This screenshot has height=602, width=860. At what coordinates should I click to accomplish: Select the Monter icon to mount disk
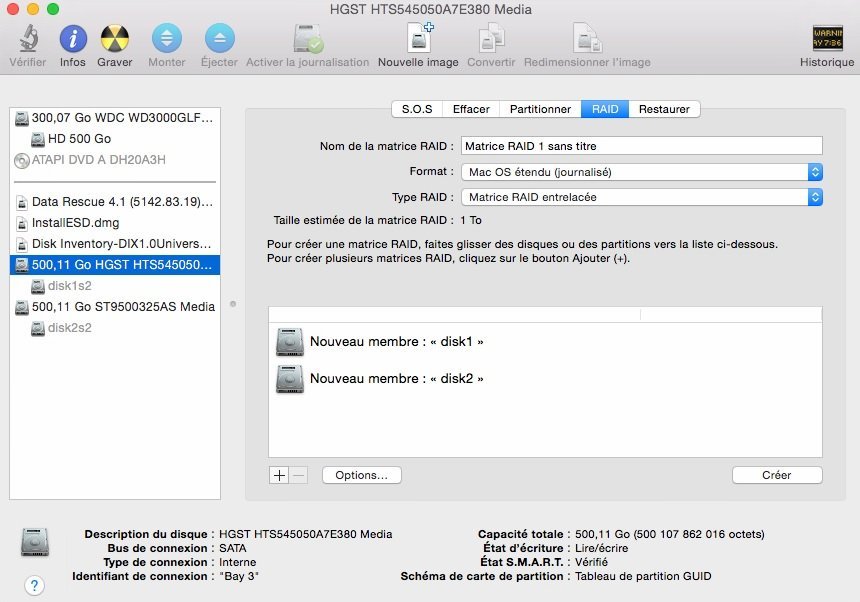pos(166,40)
